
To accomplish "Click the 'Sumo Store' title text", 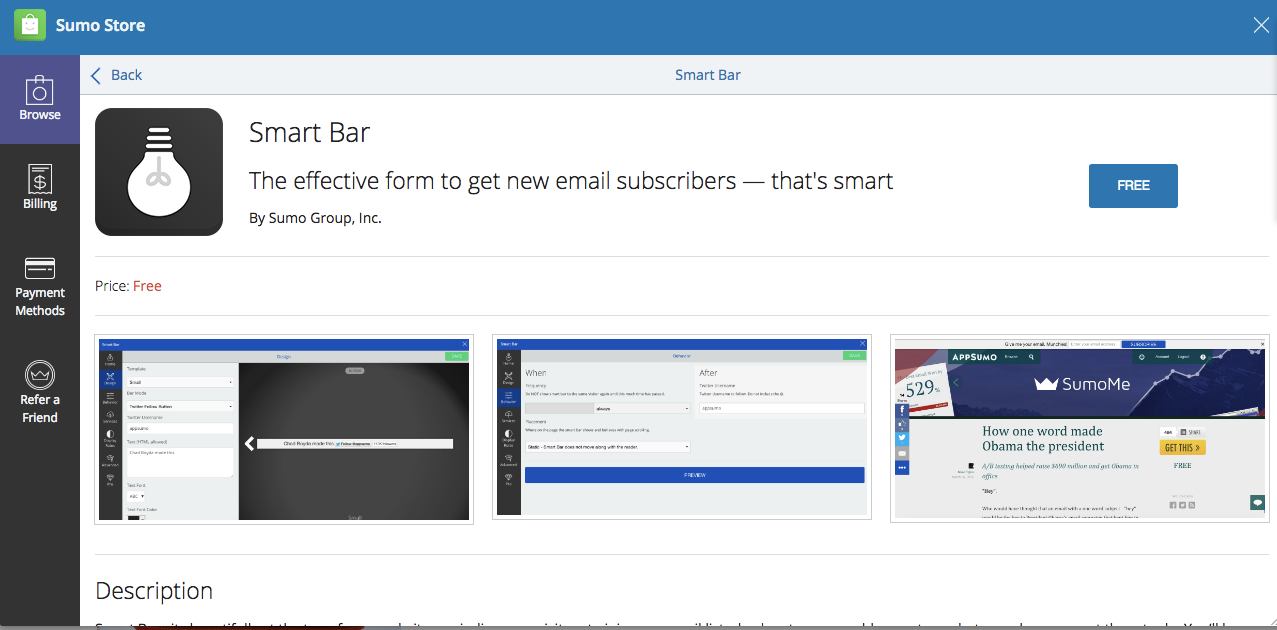I will [100, 25].
